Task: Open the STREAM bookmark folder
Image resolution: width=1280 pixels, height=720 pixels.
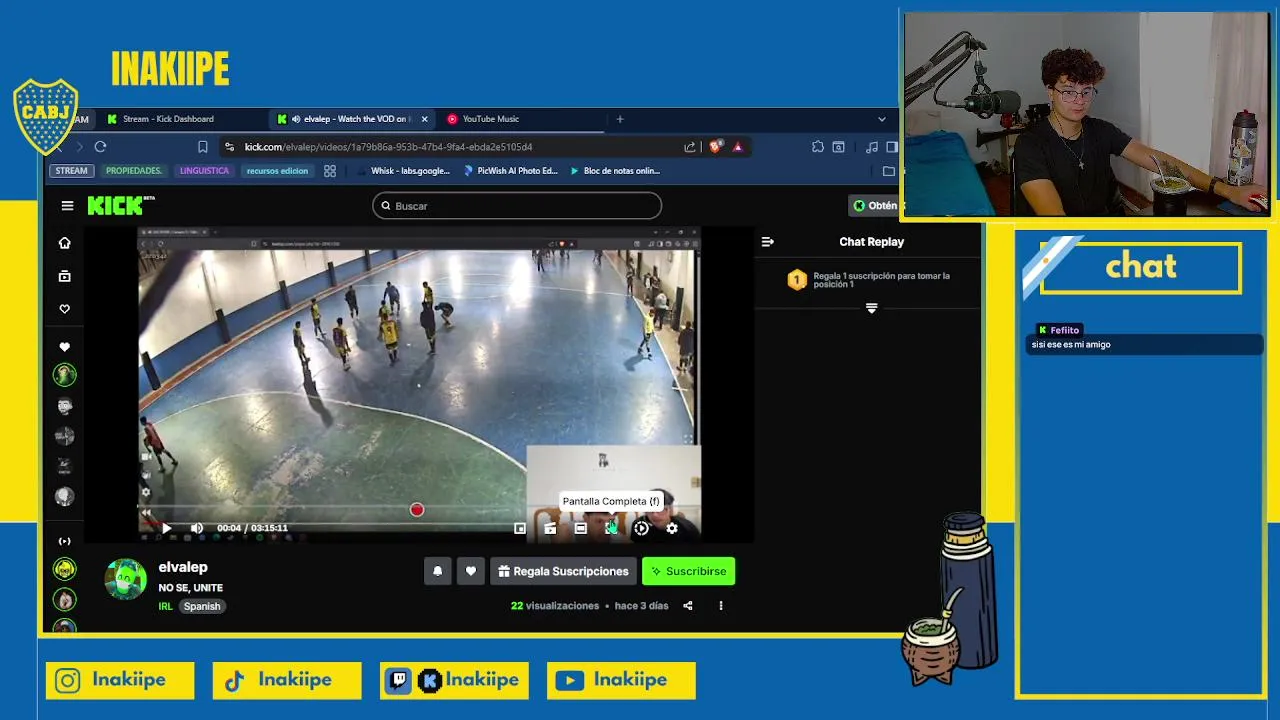Action: (x=71, y=171)
